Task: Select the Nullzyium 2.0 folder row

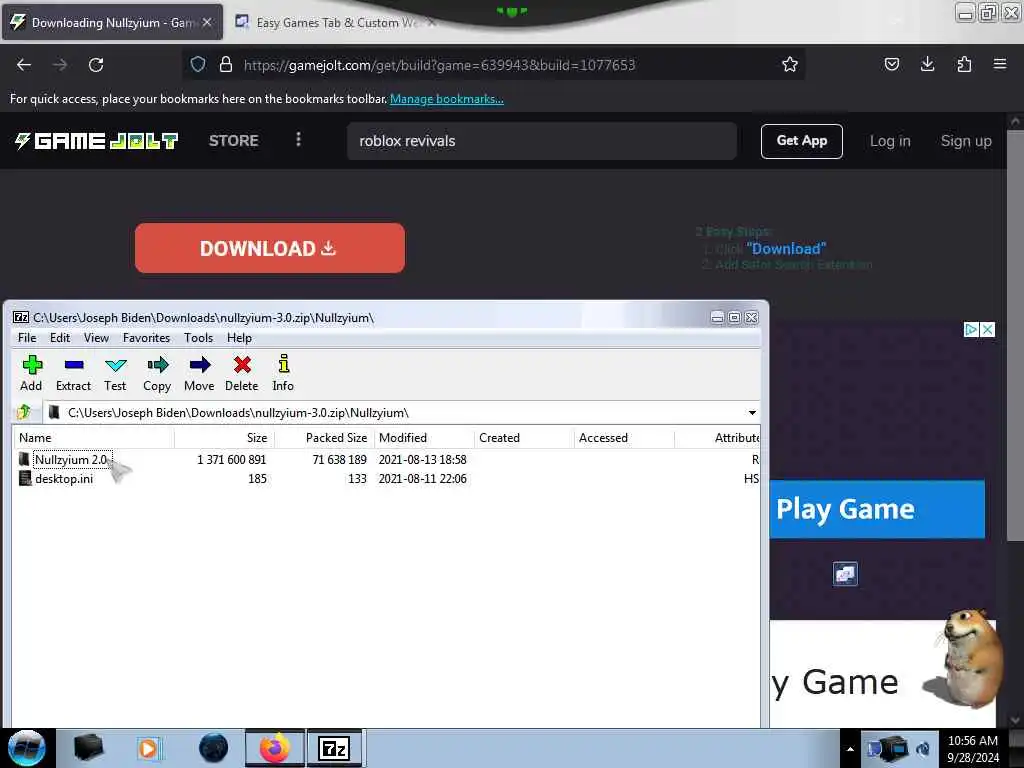Action: [385, 460]
